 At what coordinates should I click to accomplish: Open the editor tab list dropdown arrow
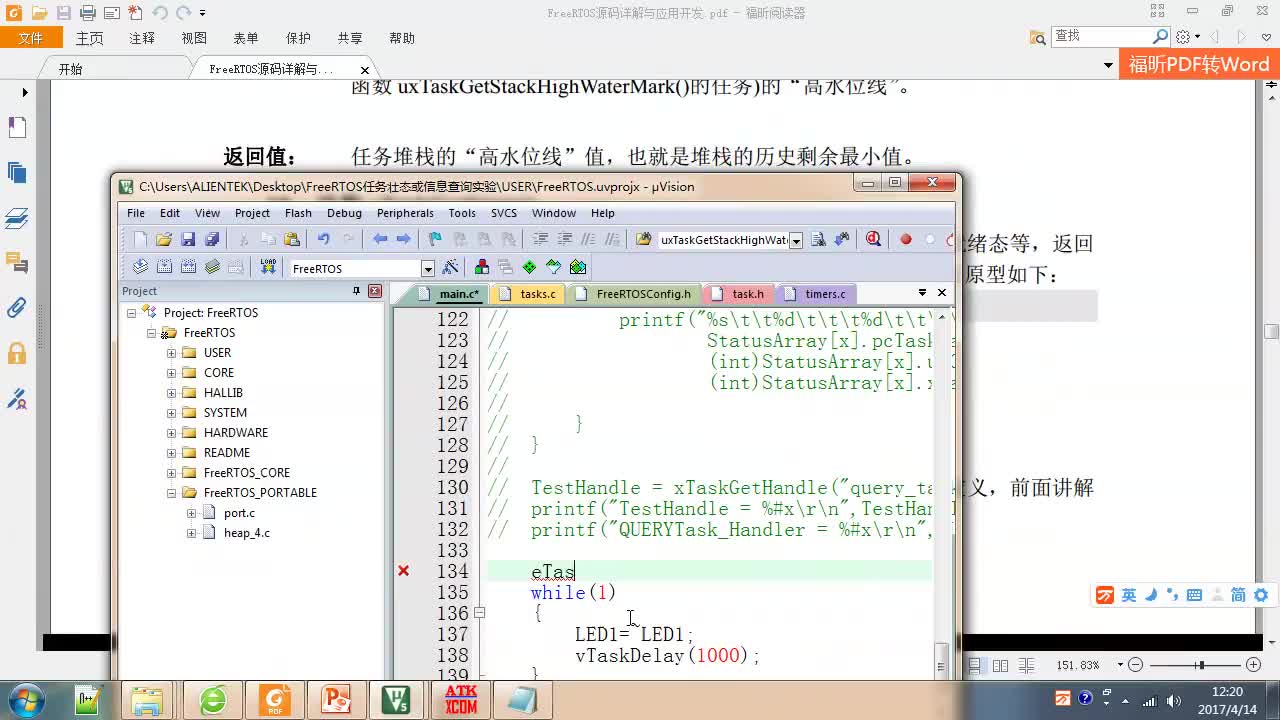coord(922,292)
